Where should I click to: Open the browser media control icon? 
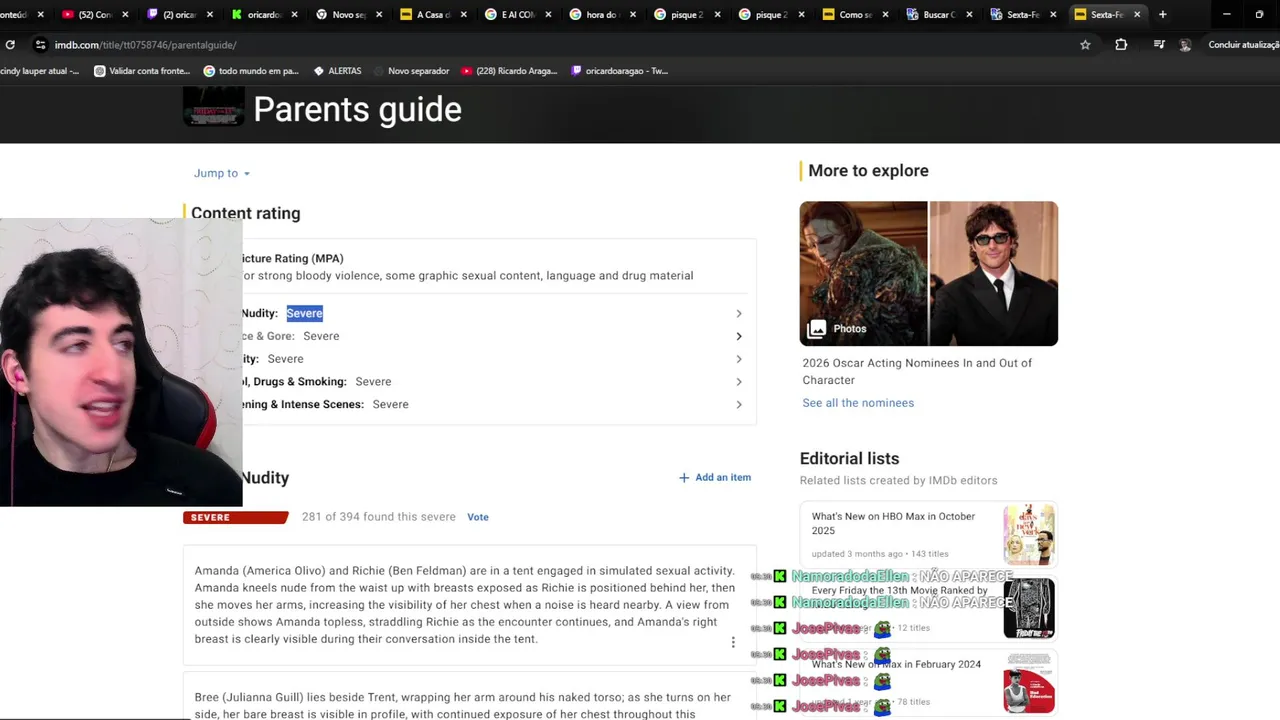click(x=1159, y=45)
